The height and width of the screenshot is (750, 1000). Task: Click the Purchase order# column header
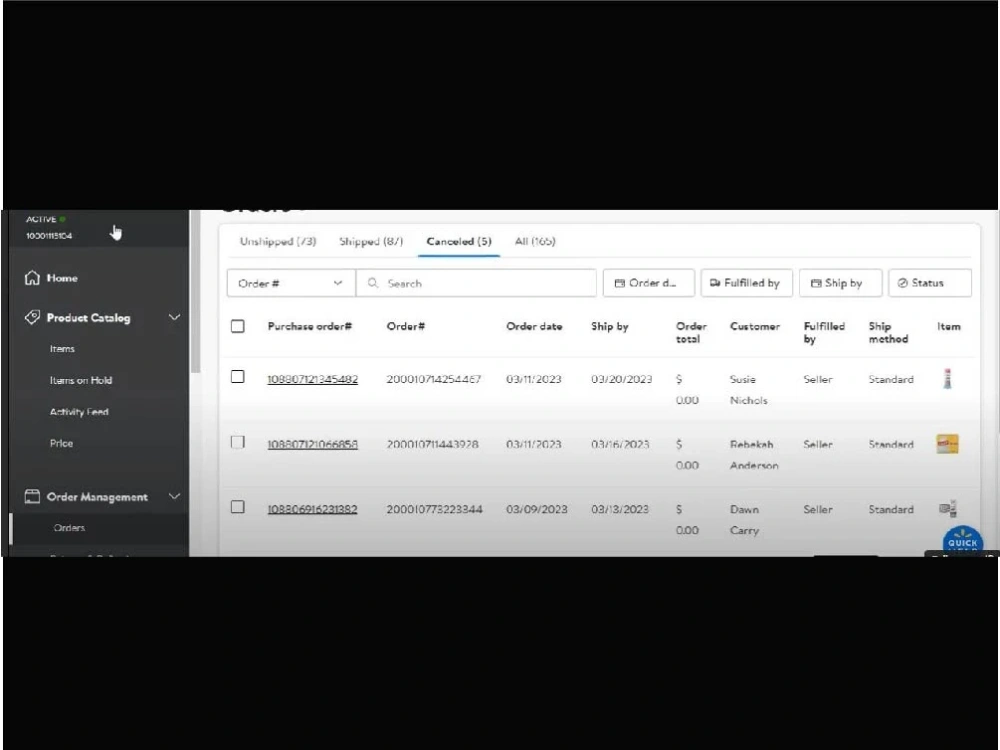(310, 326)
